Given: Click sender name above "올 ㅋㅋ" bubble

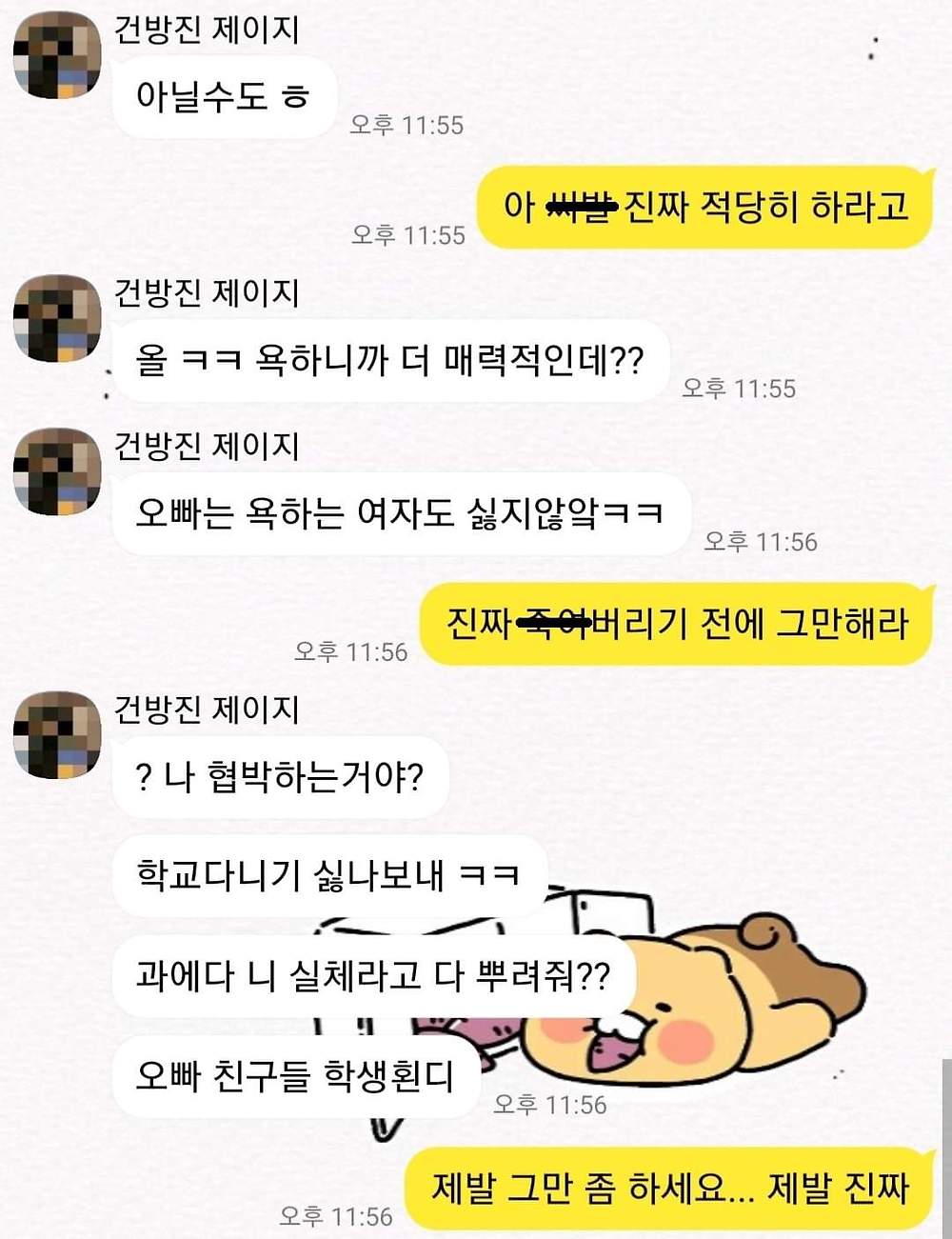Looking at the screenshot, I should click(207, 293).
